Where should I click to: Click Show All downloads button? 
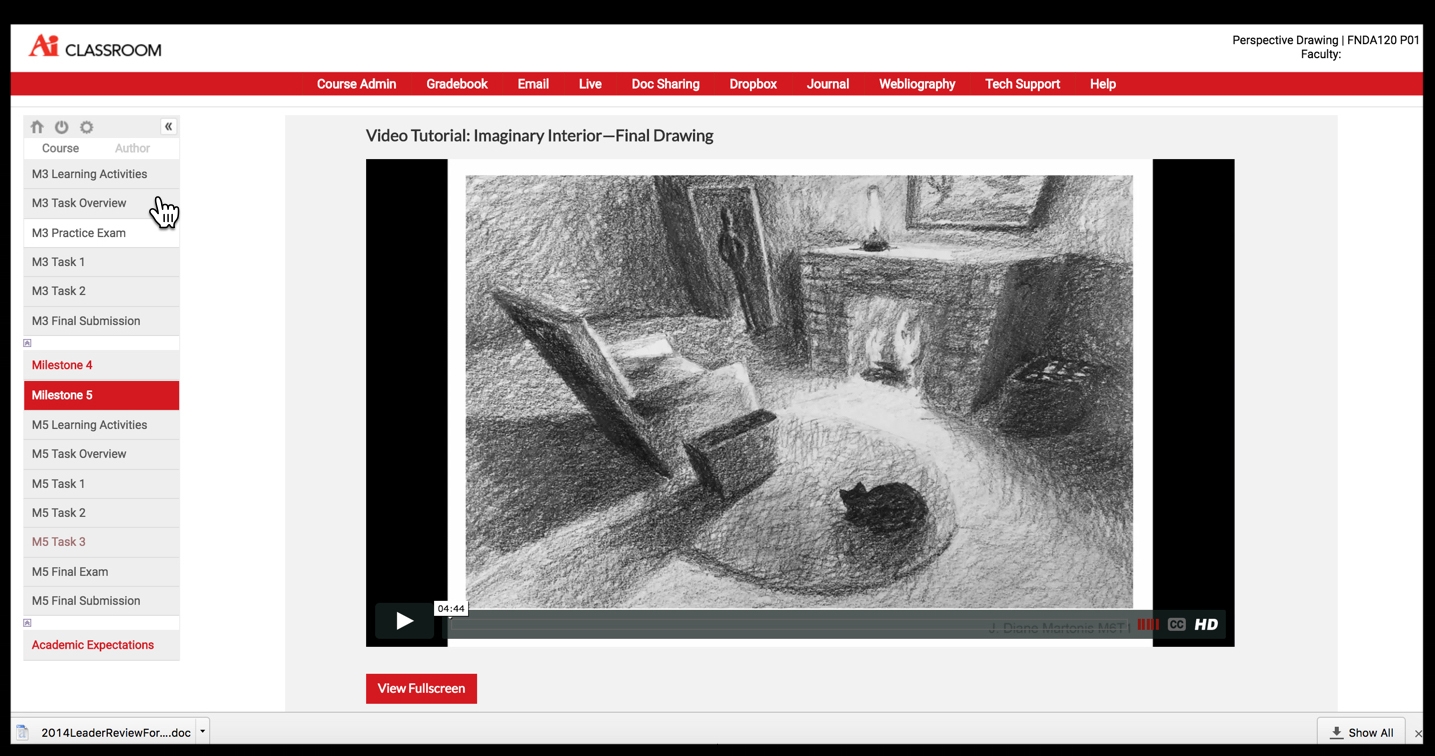(x=1361, y=732)
